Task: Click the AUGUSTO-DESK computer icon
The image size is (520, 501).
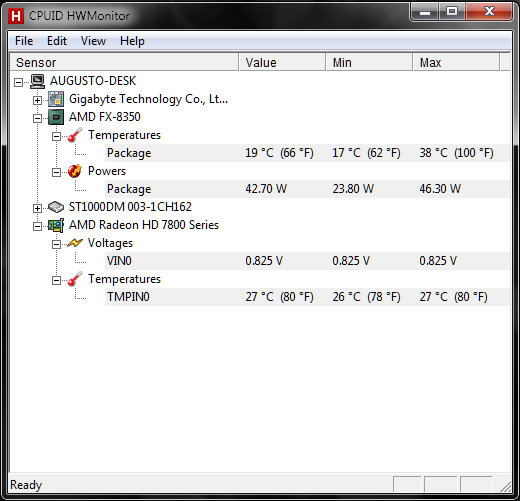Action: [x=37, y=81]
